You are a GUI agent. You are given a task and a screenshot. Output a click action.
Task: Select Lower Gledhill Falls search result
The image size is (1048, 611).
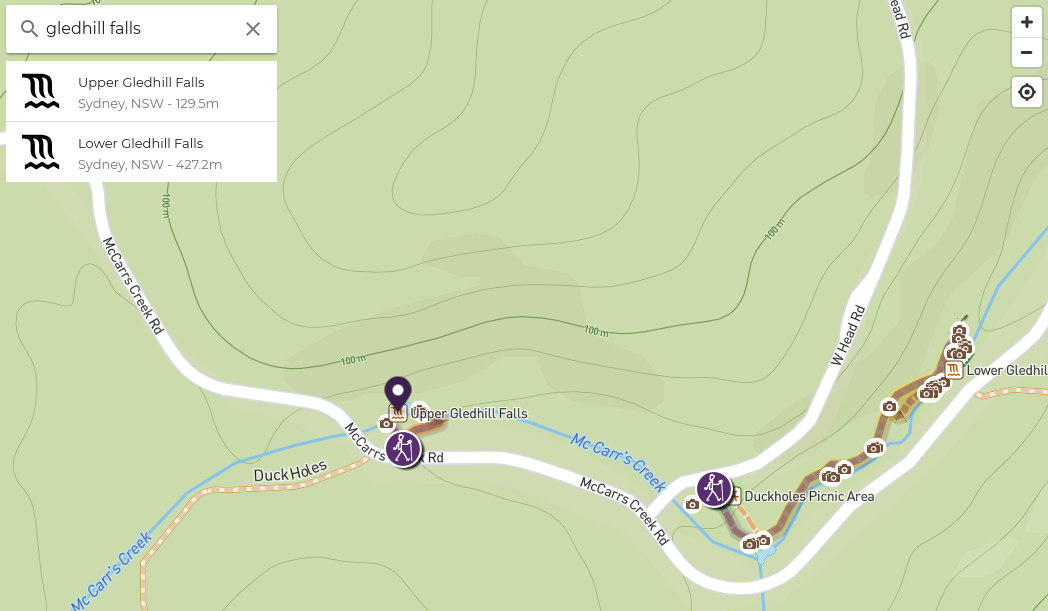click(x=141, y=152)
